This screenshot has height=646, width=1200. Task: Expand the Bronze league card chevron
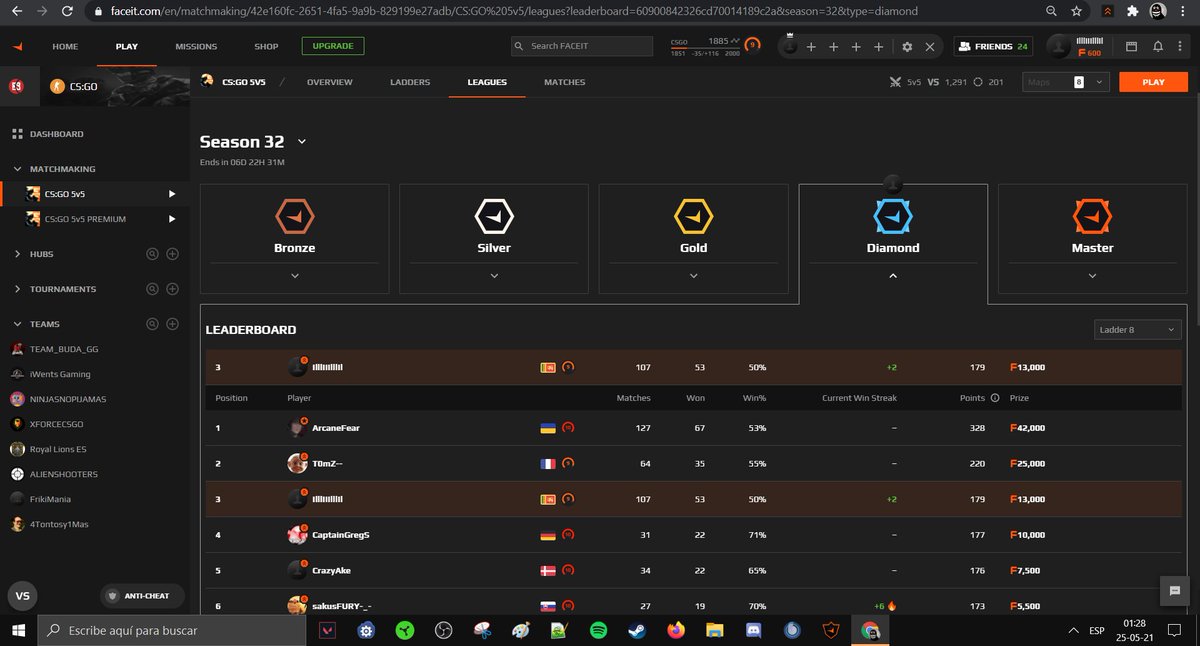point(294,276)
